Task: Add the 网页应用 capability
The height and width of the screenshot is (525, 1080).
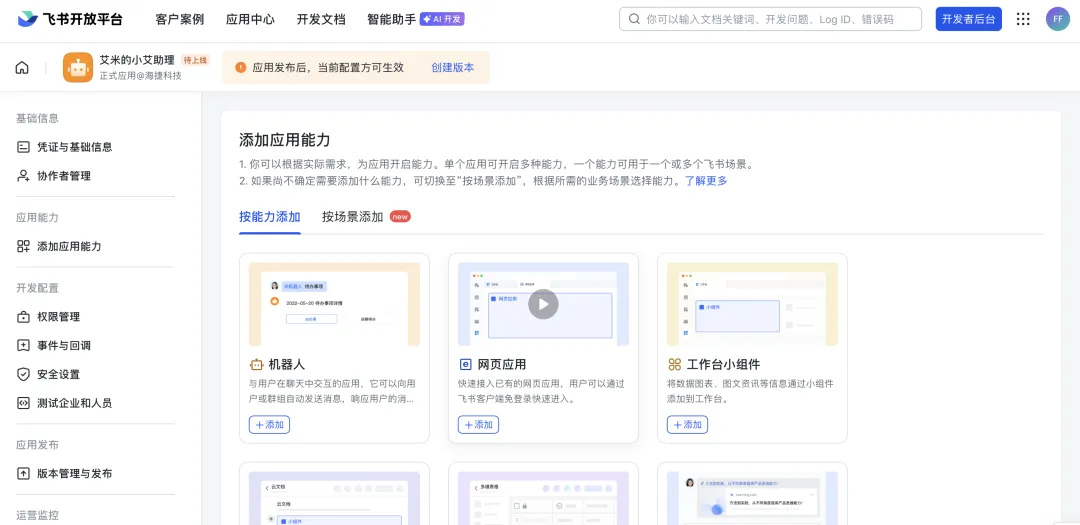Action: [478, 424]
